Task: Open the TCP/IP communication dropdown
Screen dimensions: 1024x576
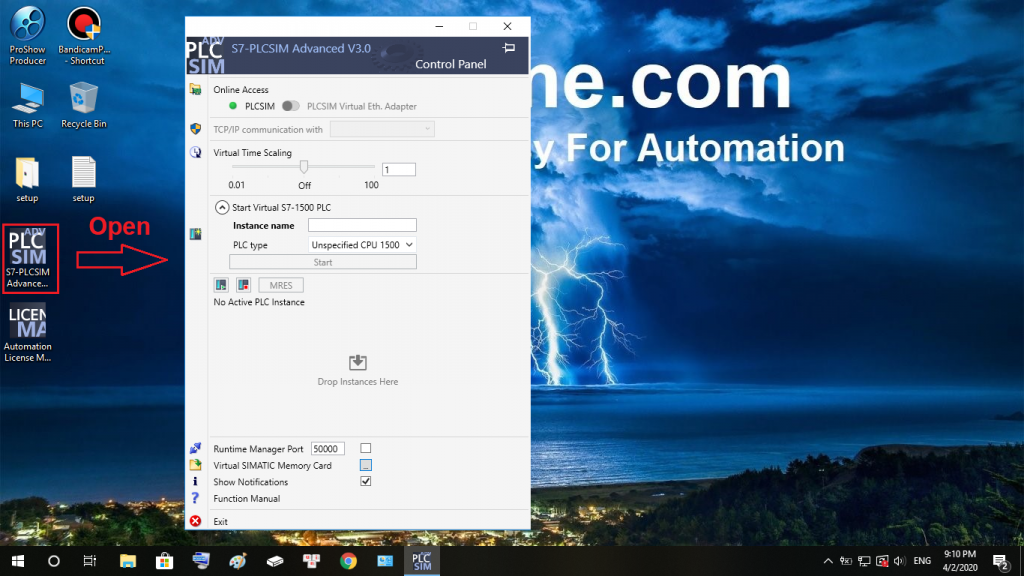Action: click(x=382, y=129)
